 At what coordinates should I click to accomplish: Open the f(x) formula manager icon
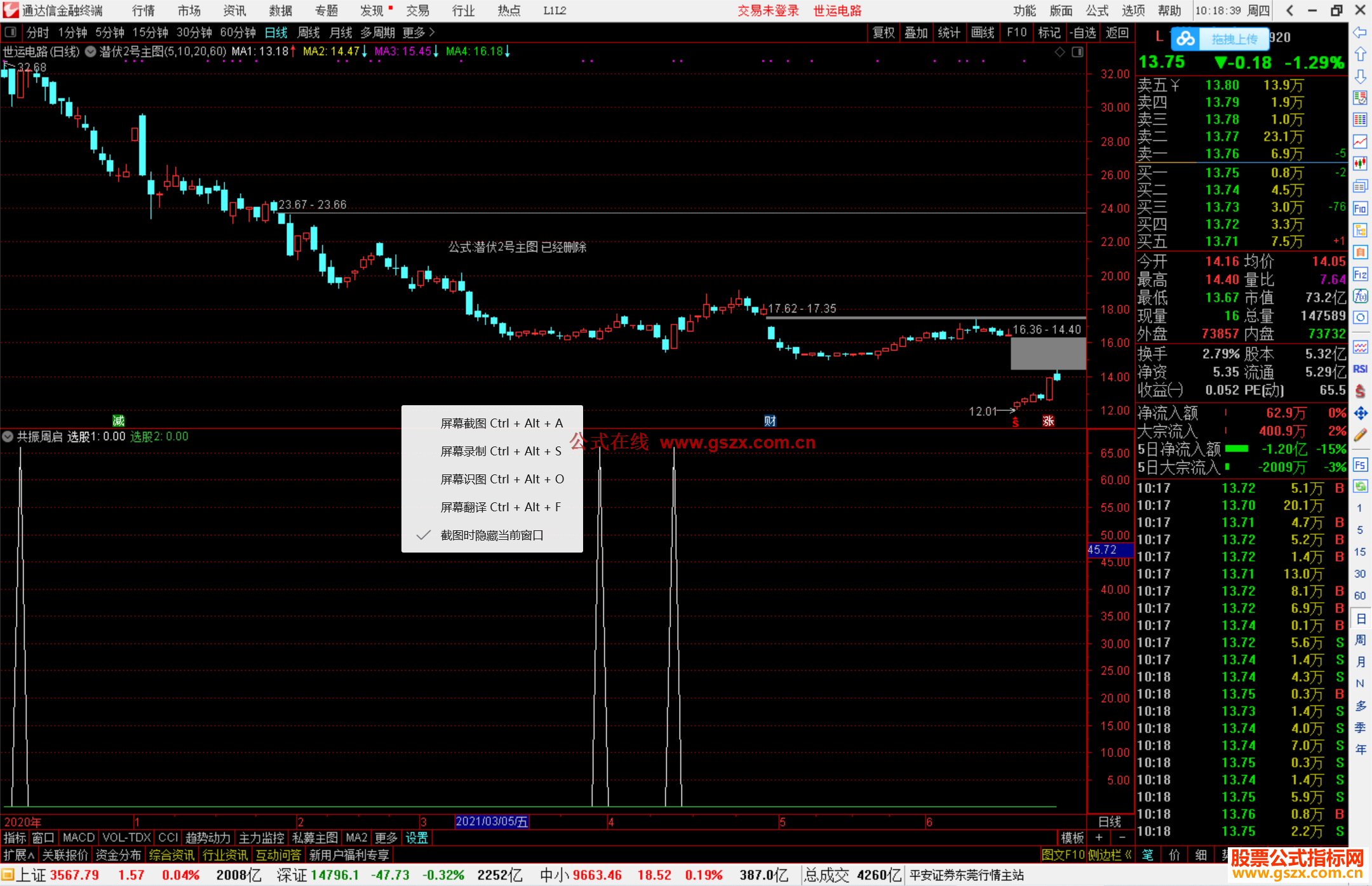[1360, 296]
